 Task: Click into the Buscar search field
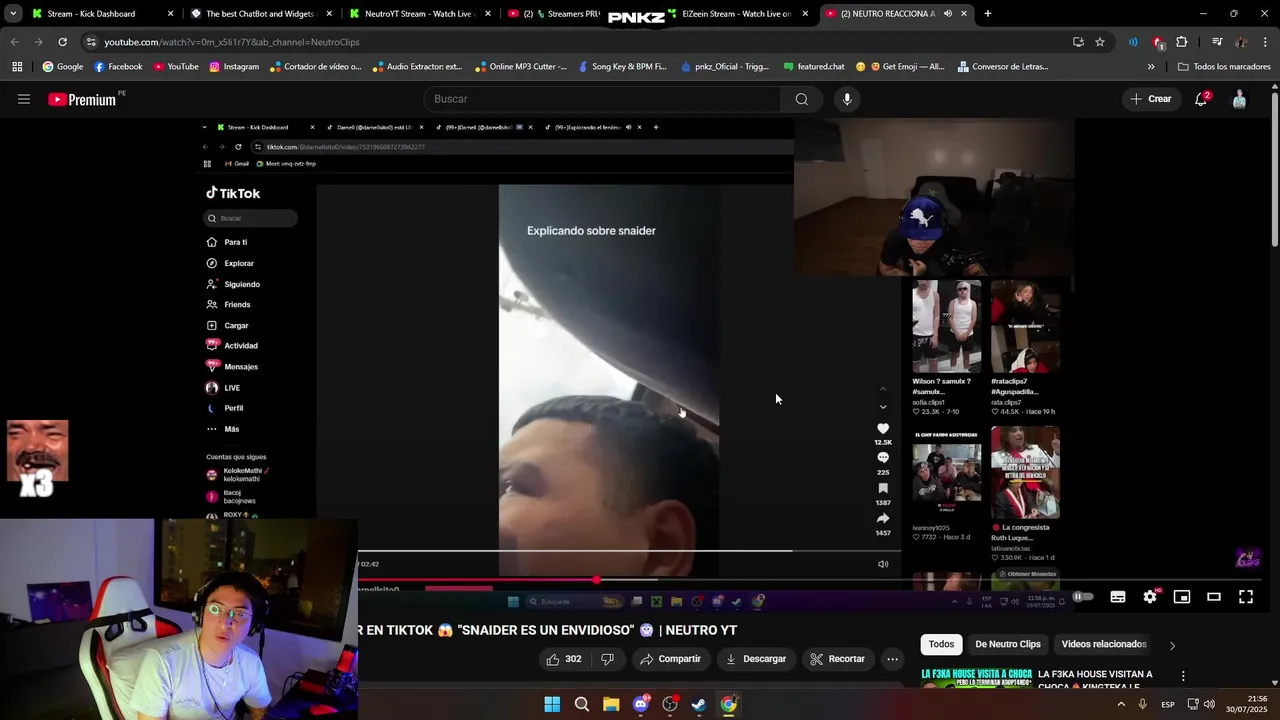[x=602, y=99]
